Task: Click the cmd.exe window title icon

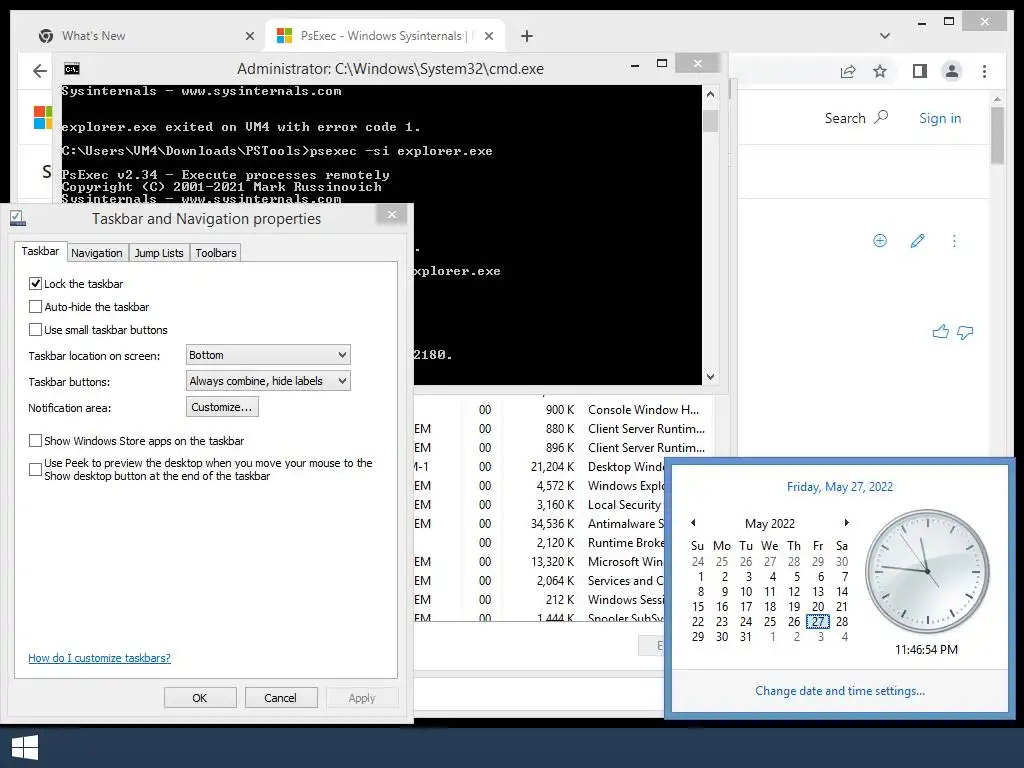Action: tap(72, 69)
